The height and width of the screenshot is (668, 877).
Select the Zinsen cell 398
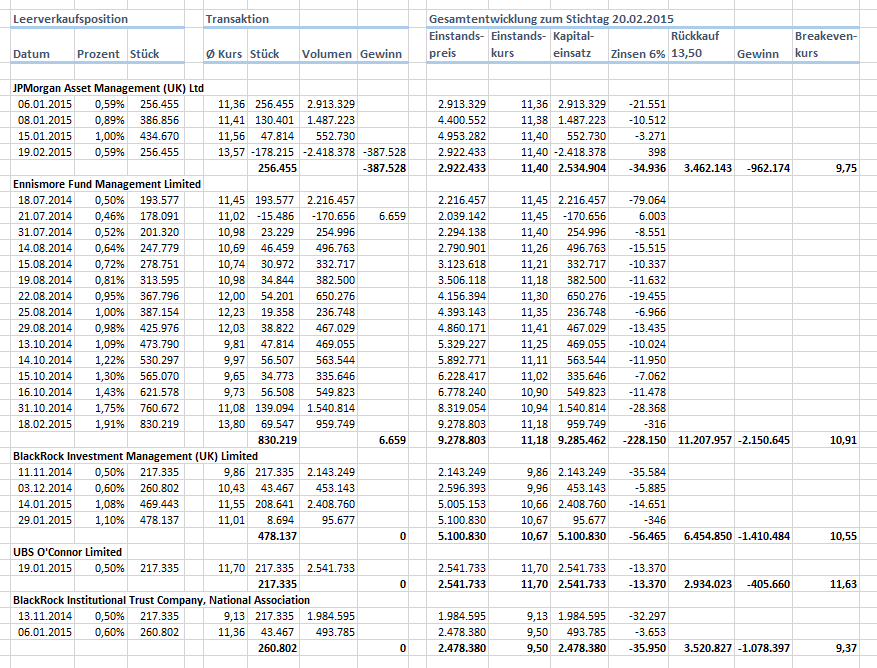(657, 152)
